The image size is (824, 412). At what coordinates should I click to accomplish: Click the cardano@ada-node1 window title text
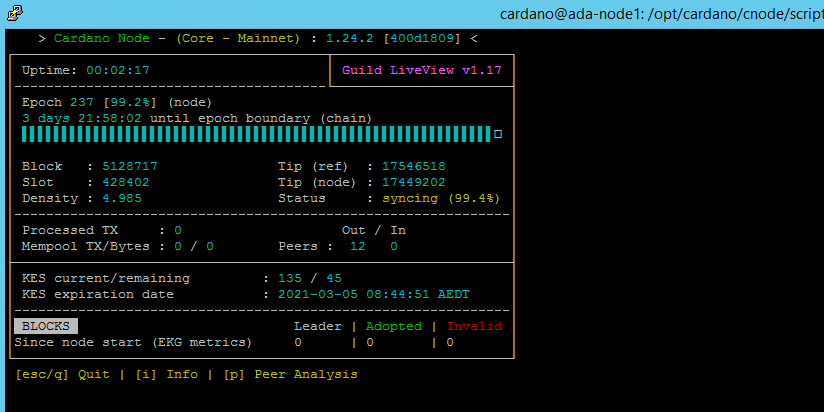(x=662, y=14)
